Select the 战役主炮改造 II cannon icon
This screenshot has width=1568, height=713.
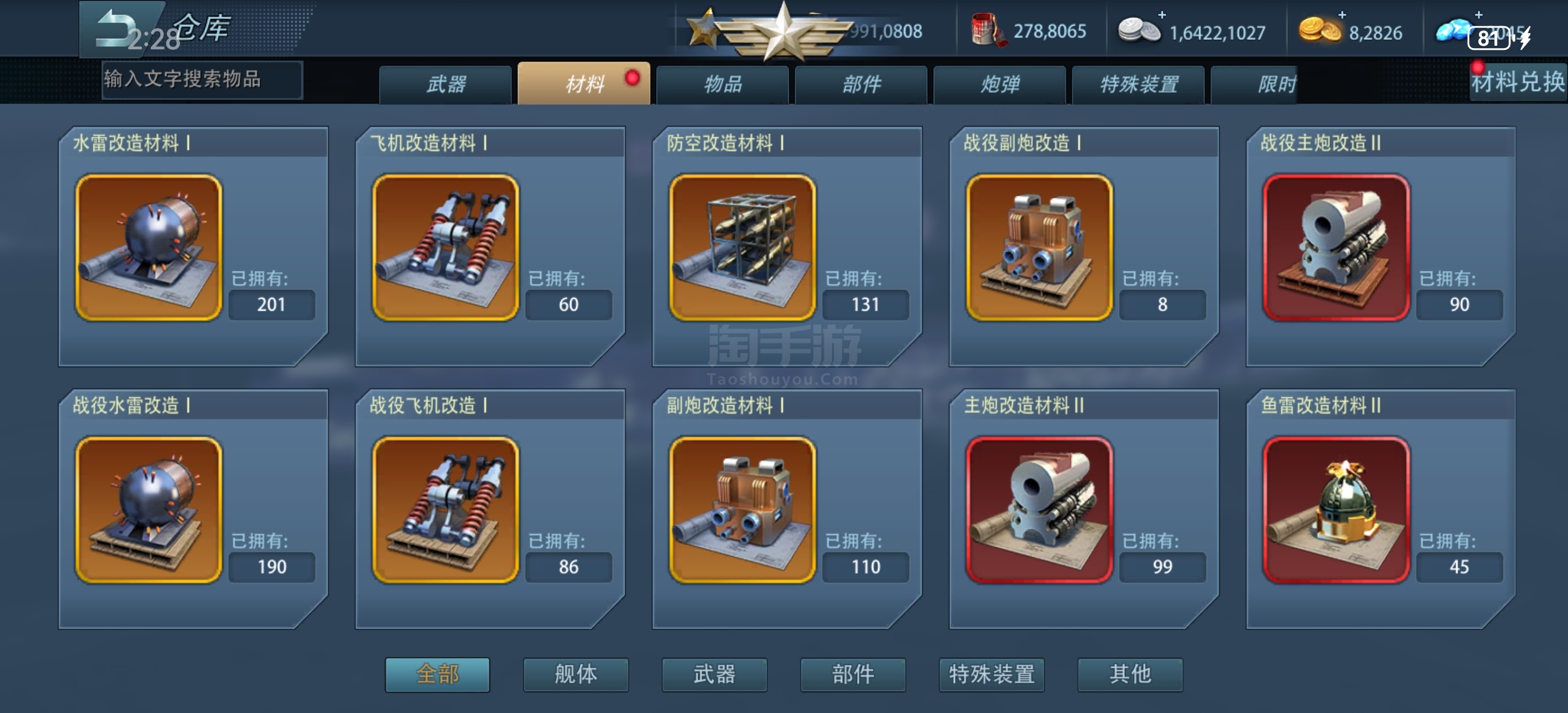[1336, 248]
